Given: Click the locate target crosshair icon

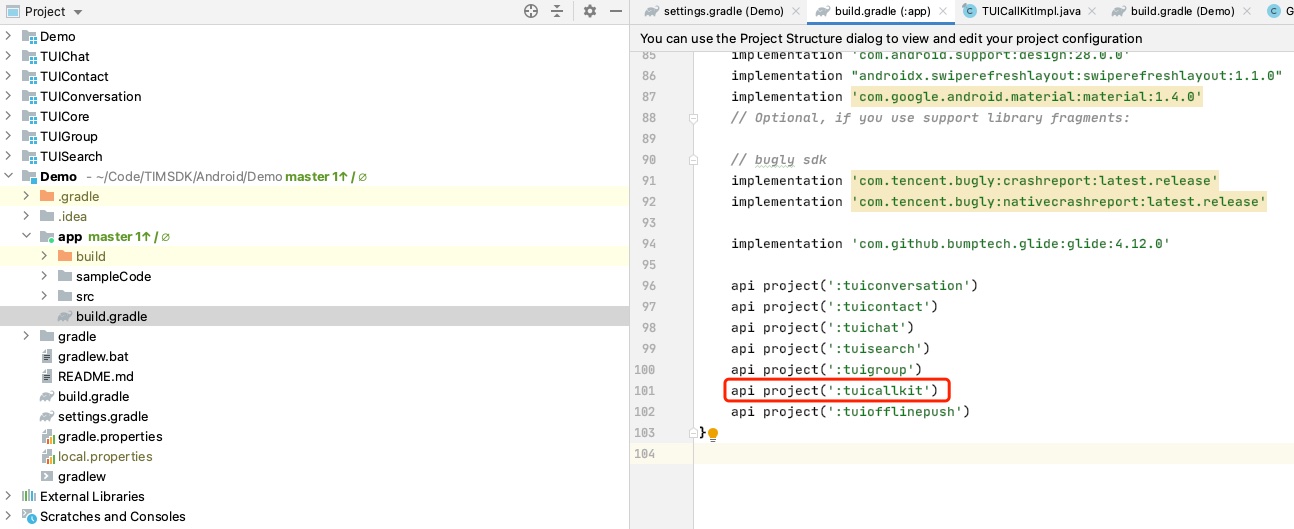Looking at the screenshot, I should click(x=531, y=11).
